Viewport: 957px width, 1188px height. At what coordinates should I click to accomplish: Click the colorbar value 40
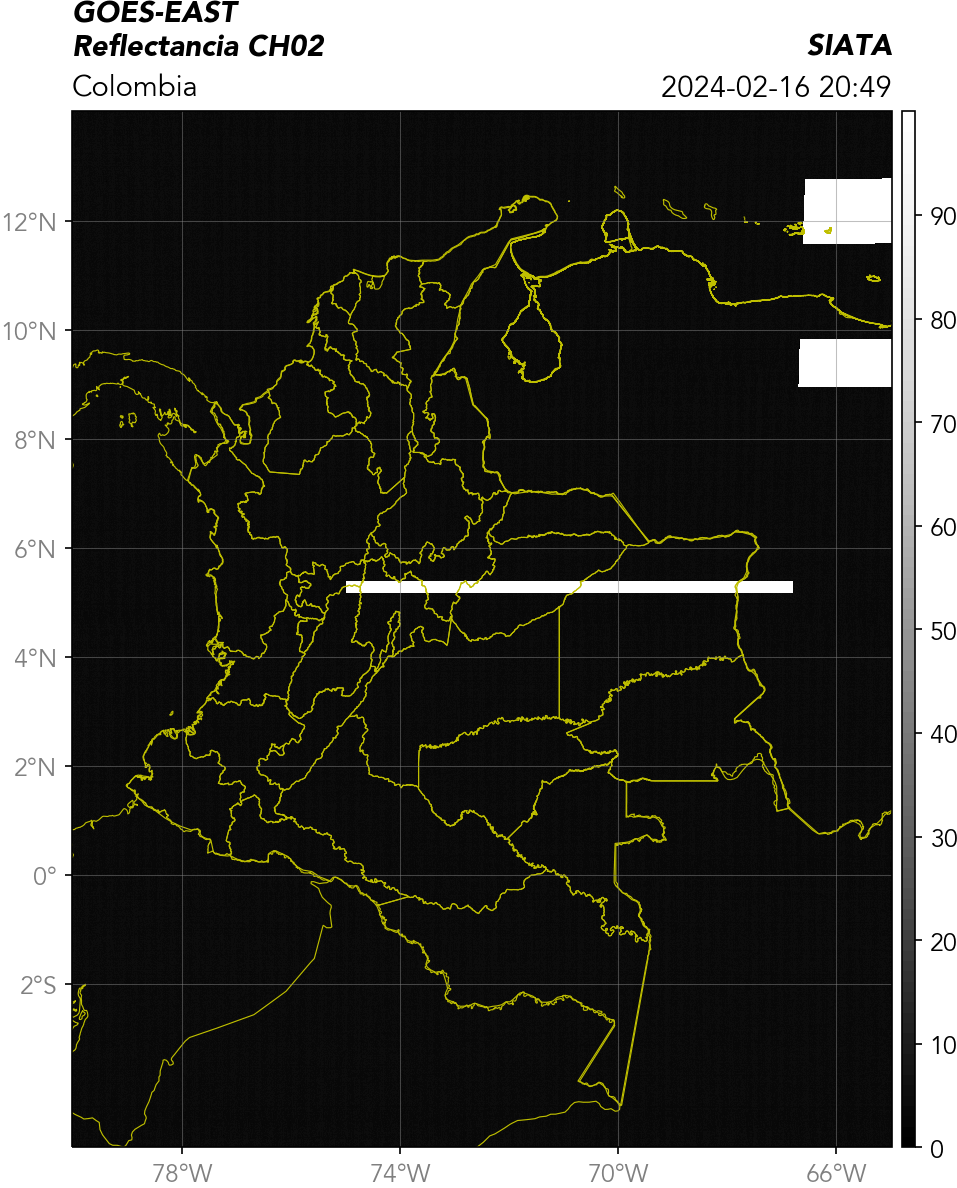pyautogui.click(x=943, y=734)
